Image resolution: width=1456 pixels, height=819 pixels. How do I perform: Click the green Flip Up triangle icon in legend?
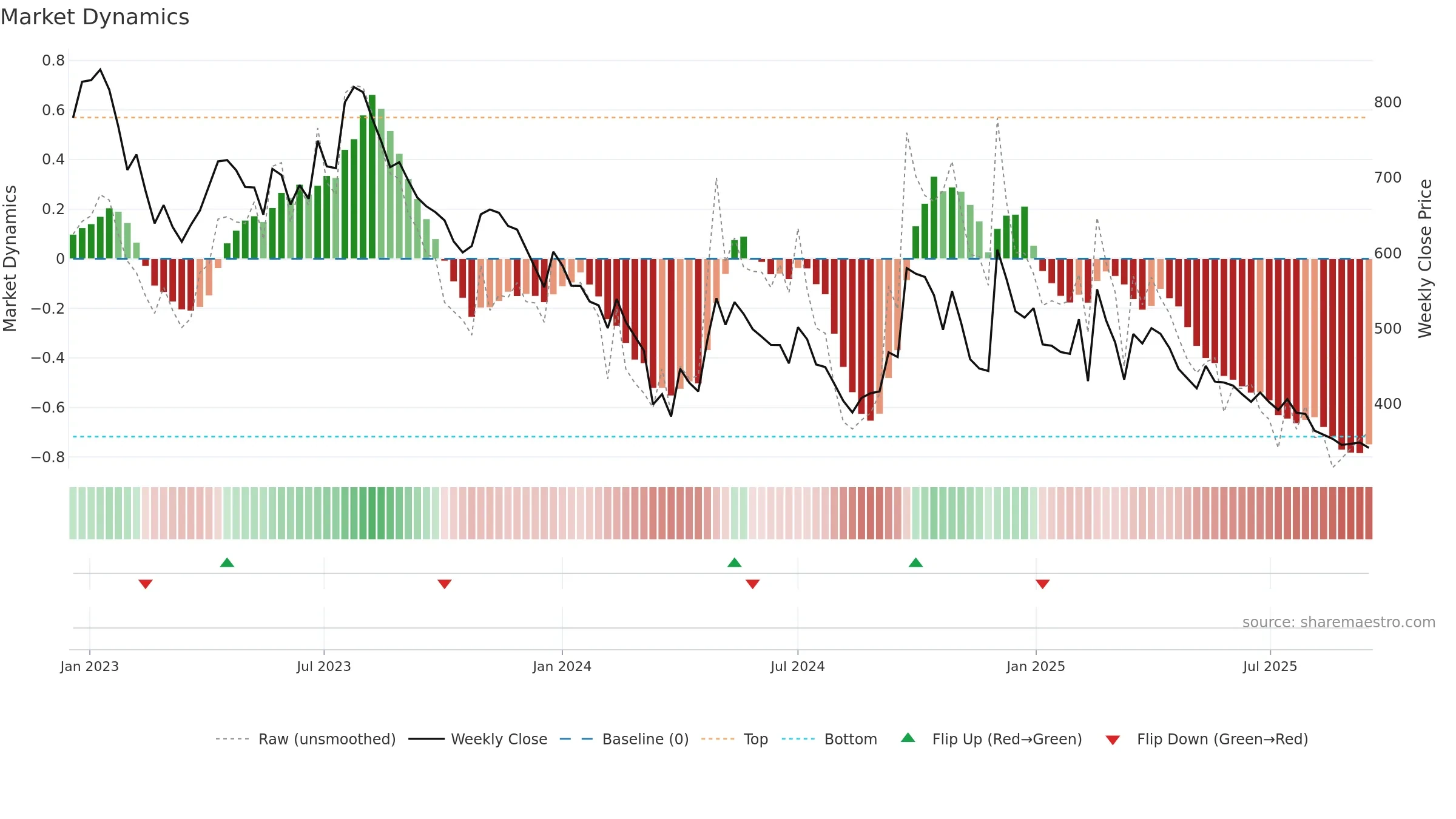coord(908,738)
